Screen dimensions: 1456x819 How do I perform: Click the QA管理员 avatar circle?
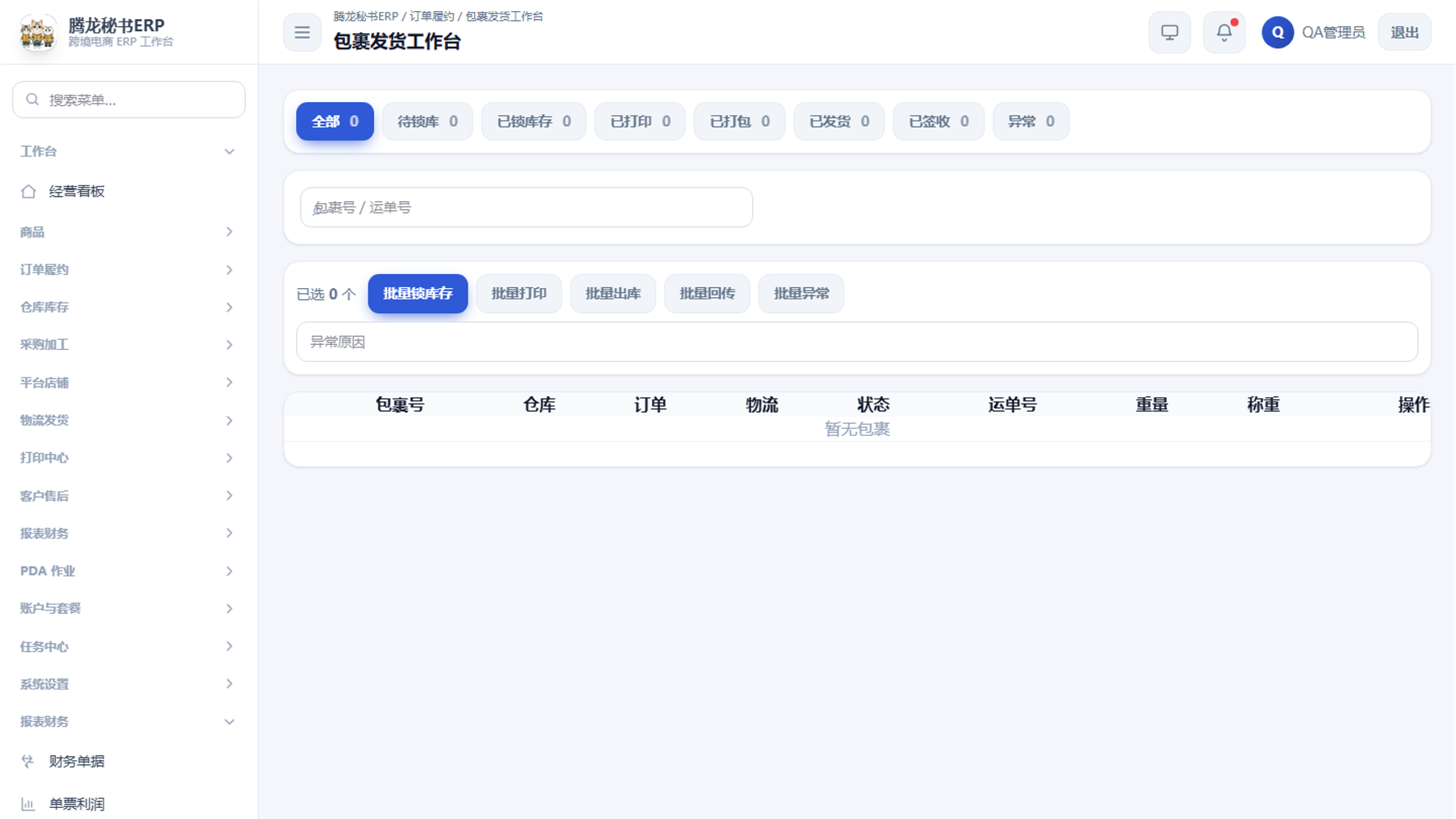pos(1277,32)
